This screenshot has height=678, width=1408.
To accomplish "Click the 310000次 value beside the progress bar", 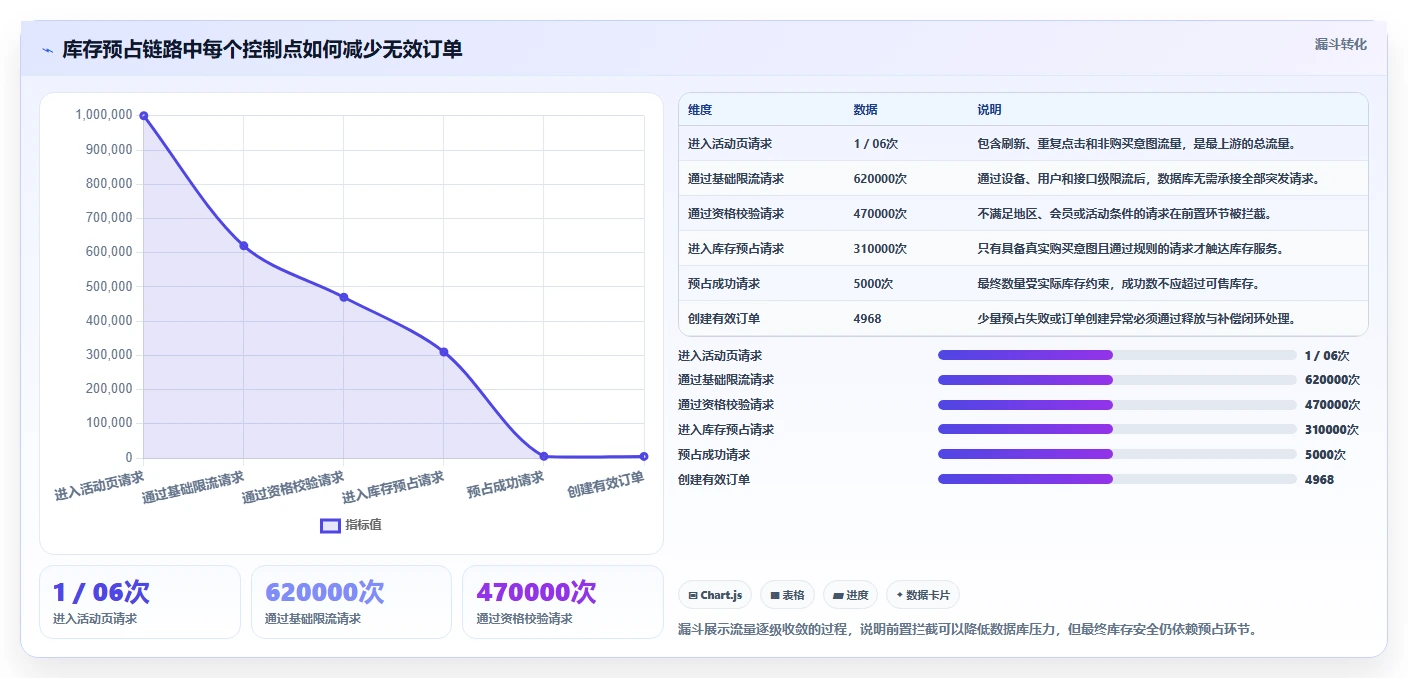I will pos(1332,430).
